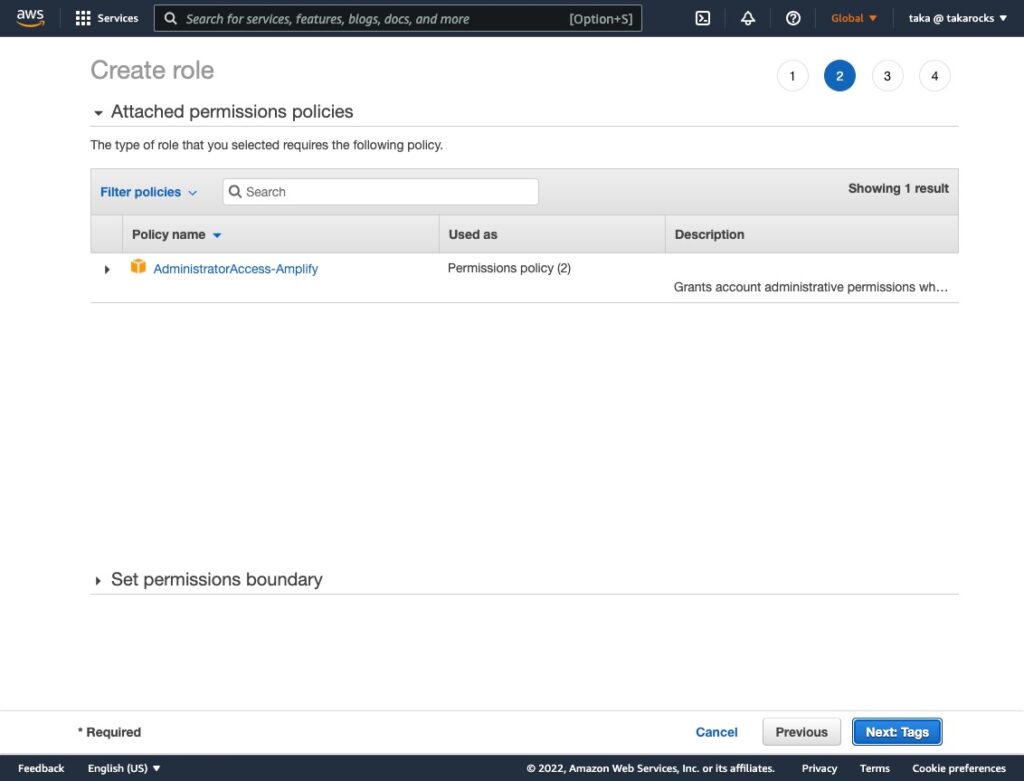This screenshot has height=781, width=1024.
Task: Open Cookie preferences
Action: point(959,768)
